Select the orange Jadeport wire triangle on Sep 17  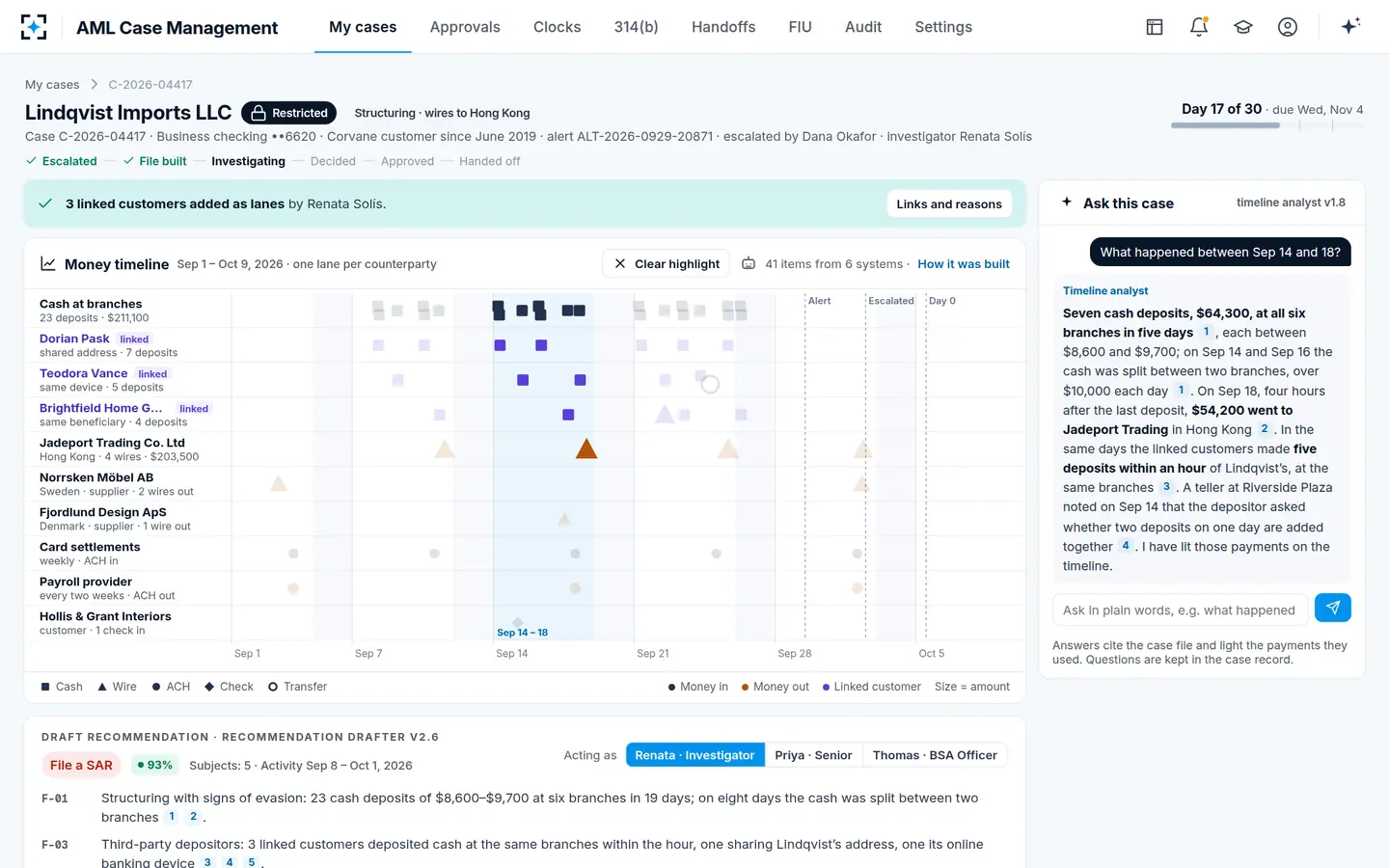tap(586, 448)
